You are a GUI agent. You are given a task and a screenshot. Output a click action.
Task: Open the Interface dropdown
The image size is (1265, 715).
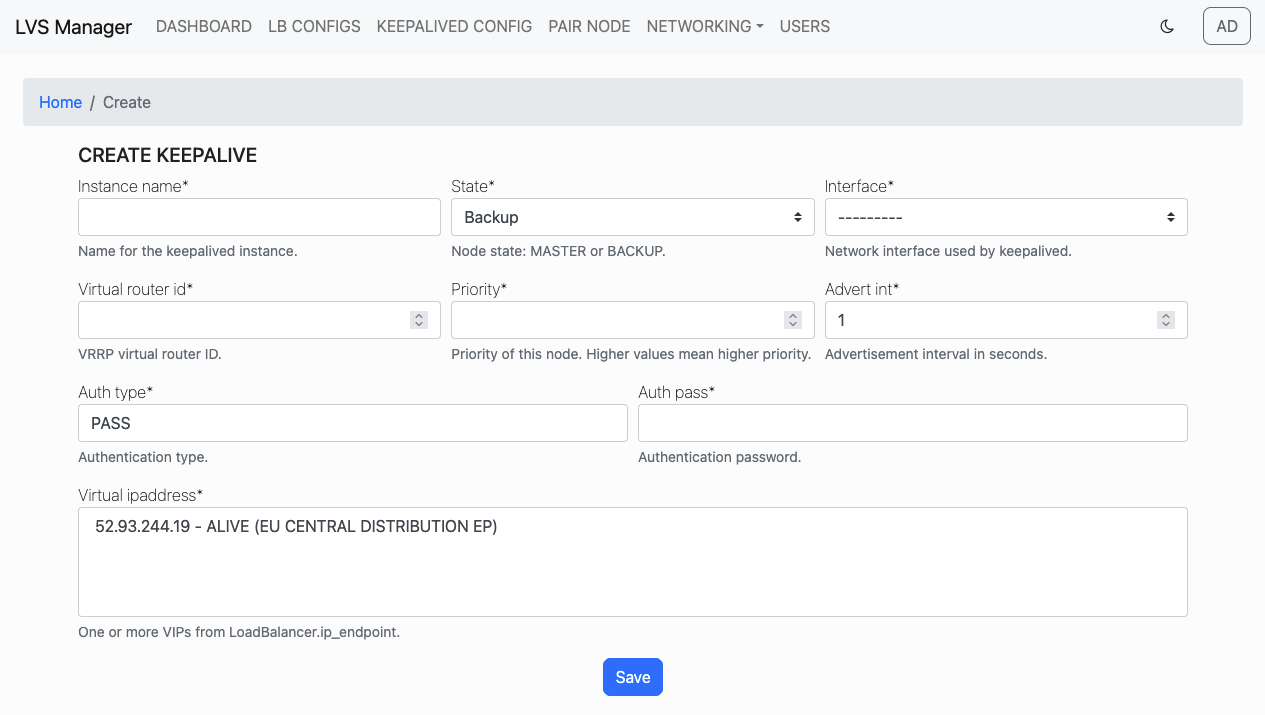pos(1006,217)
